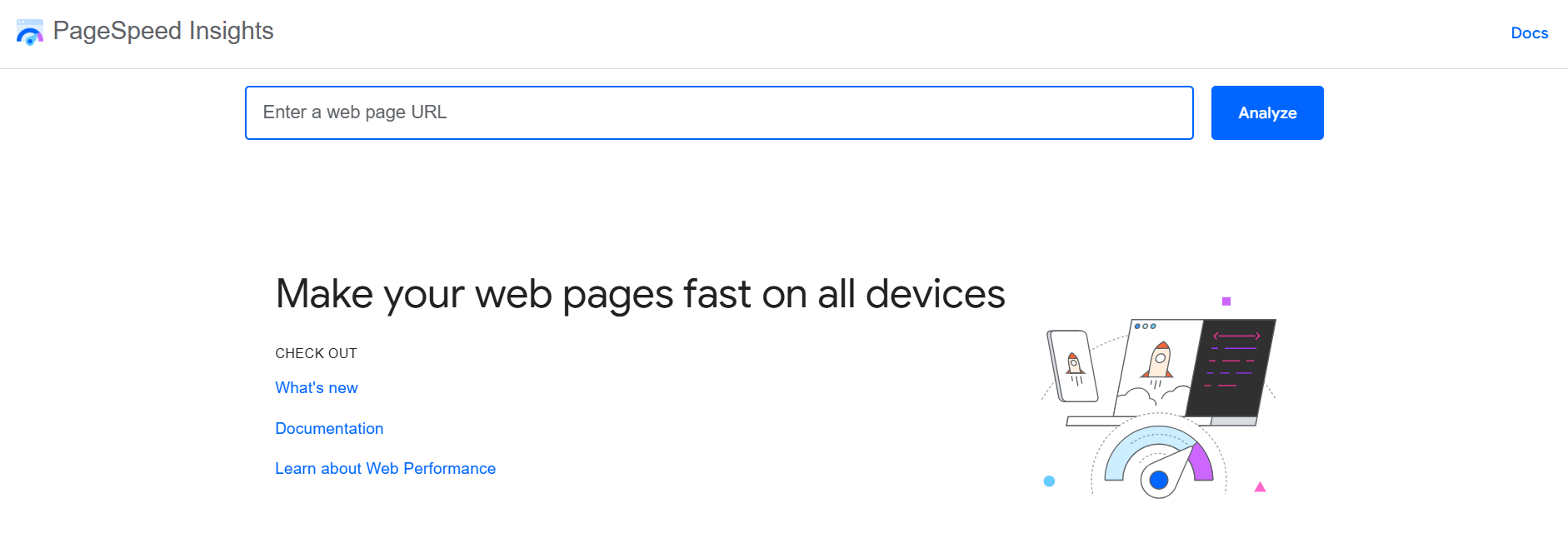This screenshot has width=1568, height=558.
Task: Go to the Documentation link
Action: point(329,429)
